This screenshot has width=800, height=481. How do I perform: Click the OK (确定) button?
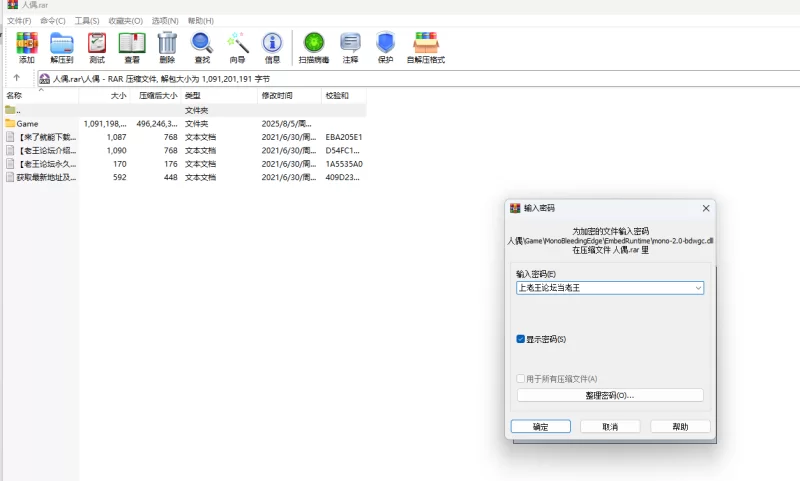pos(541,426)
